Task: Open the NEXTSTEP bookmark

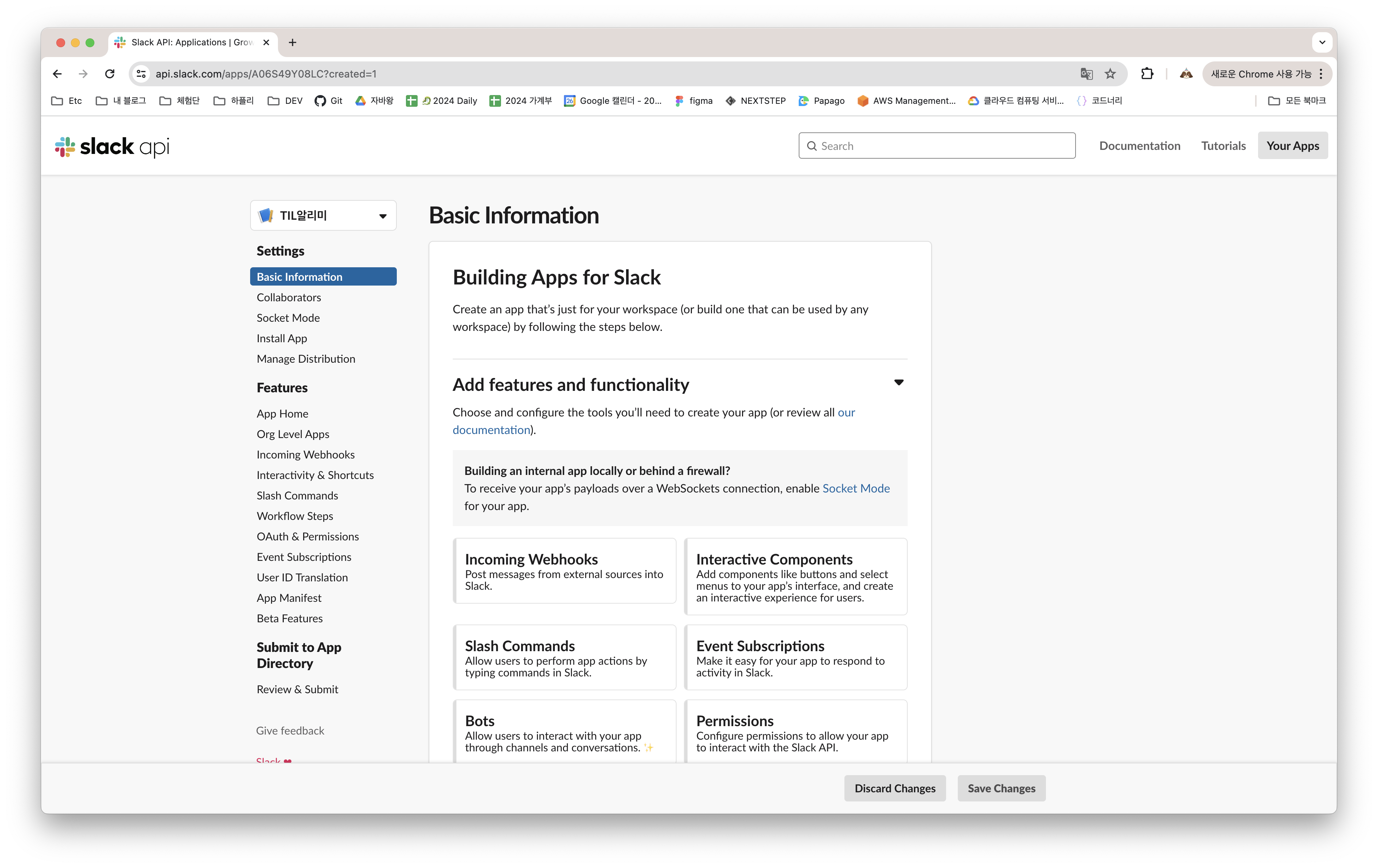Action: (x=756, y=101)
